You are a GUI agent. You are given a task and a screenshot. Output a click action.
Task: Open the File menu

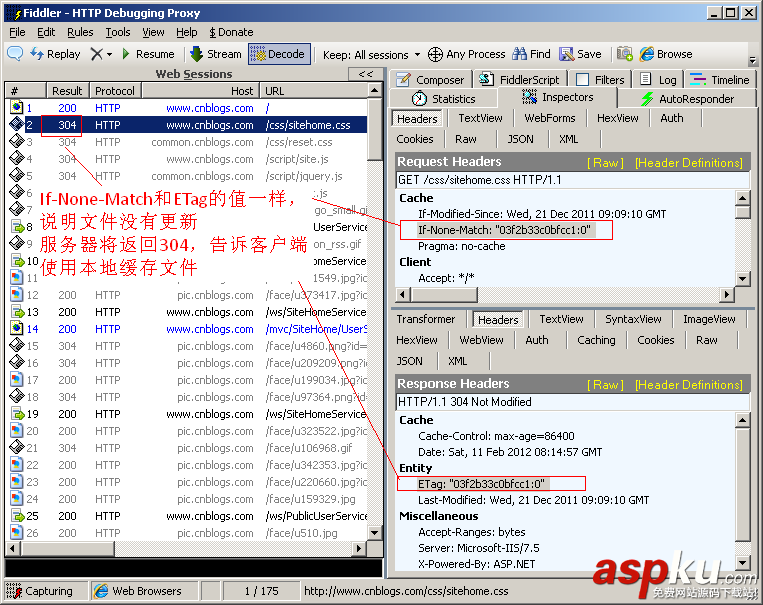click(x=17, y=32)
